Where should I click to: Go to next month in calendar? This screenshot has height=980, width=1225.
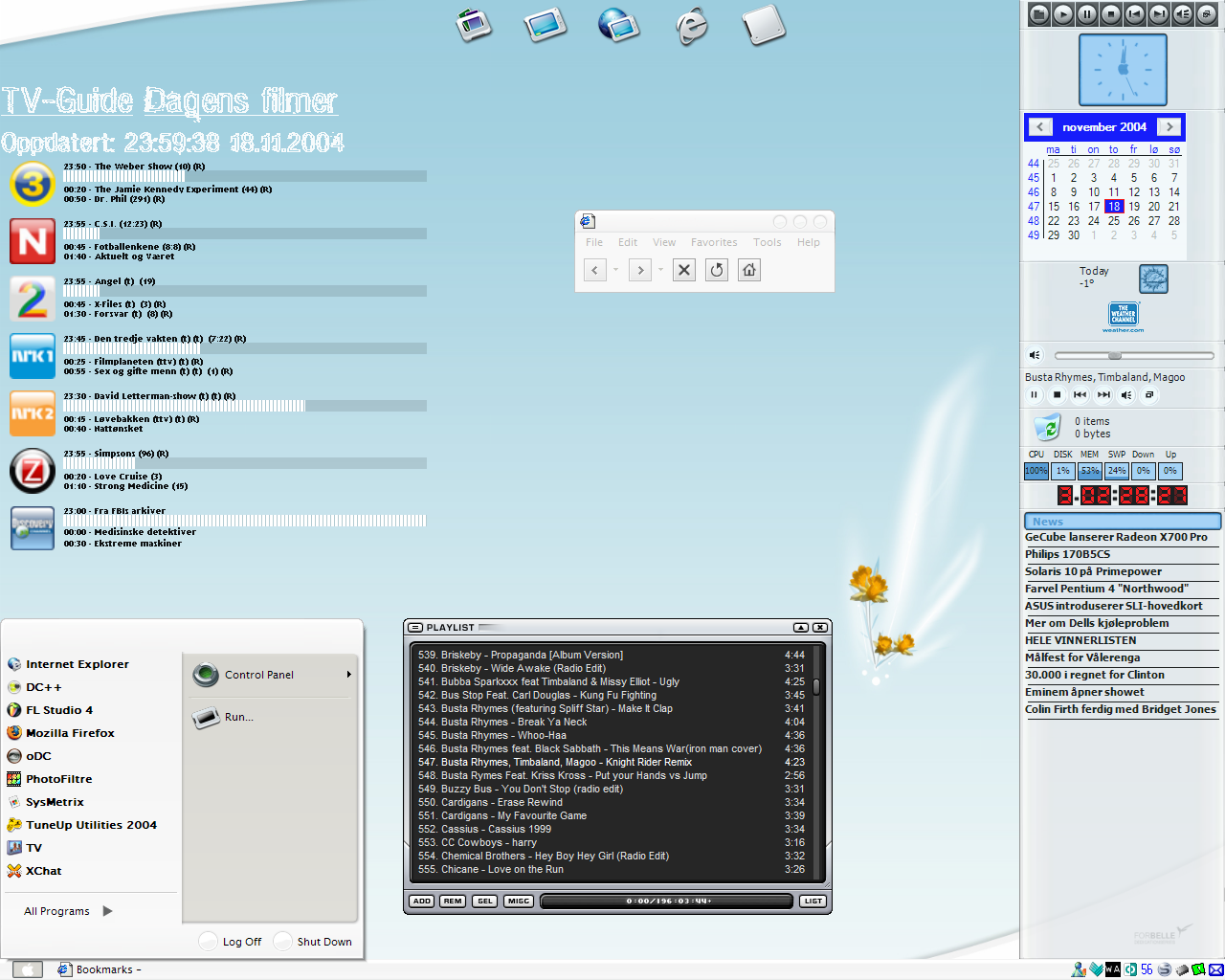(1169, 126)
